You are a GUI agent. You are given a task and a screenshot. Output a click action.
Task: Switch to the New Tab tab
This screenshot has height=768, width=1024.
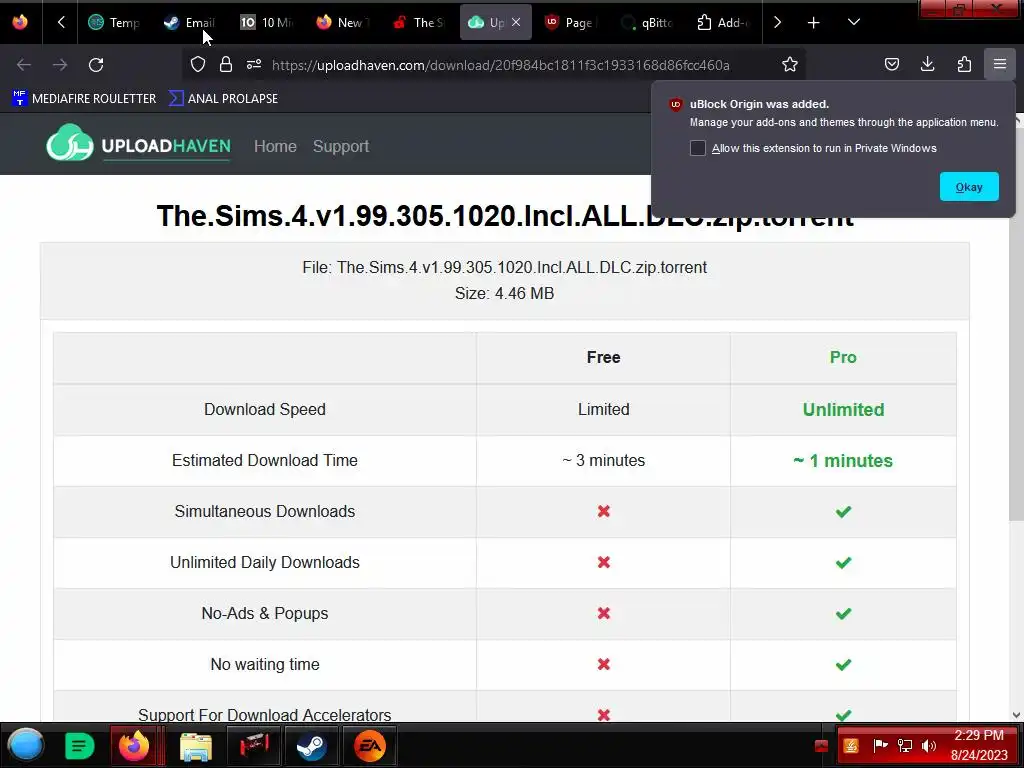point(342,22)
